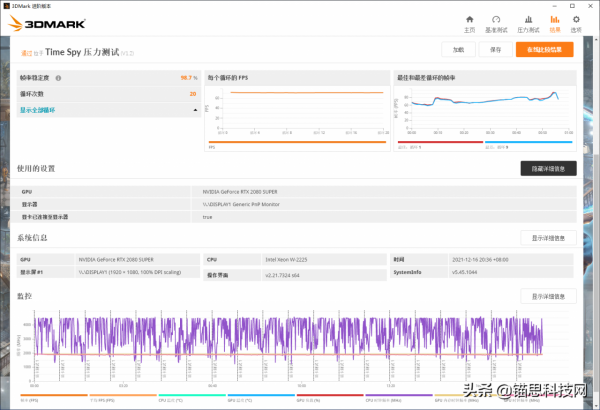The width and height of the screenshot is (600, 410).
Task: Go to the 主页 home icon
Action: [x=470, y=20]
